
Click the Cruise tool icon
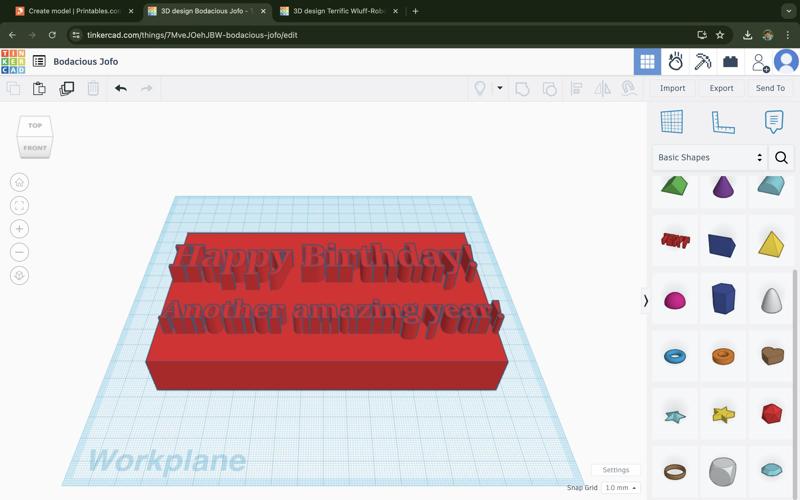[x=629, y=88]
